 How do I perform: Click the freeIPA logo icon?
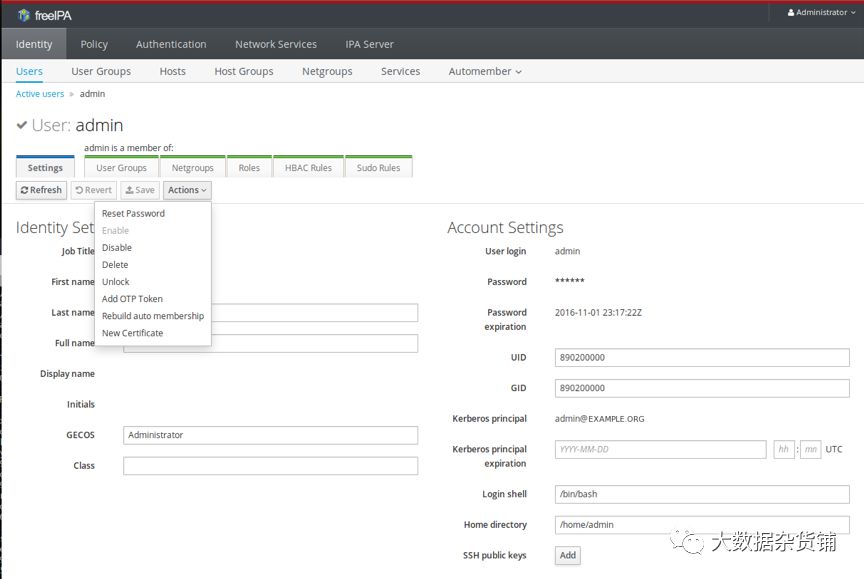coord(23,15)
